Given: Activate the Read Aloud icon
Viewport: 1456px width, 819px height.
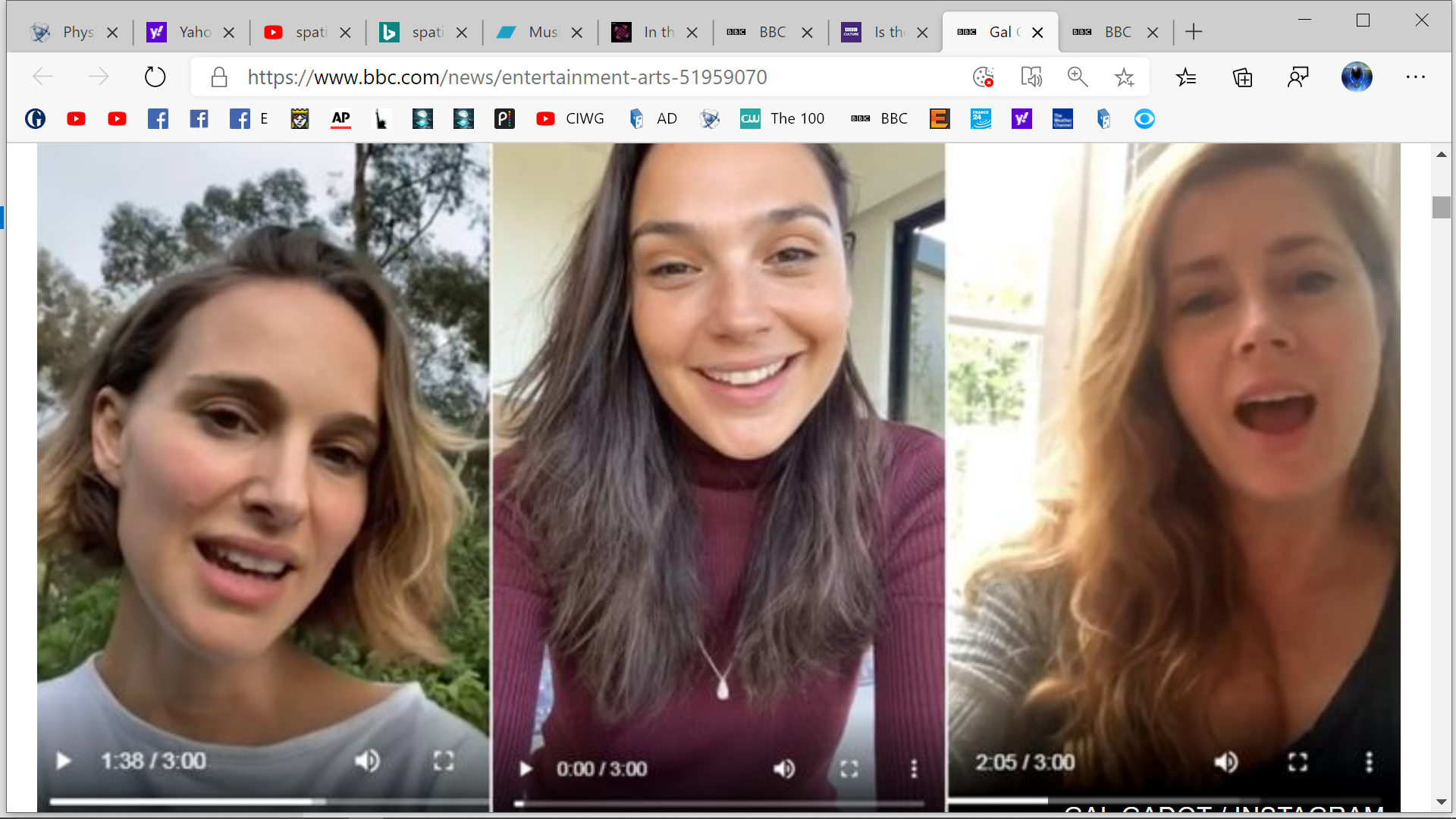Looking at the screenshot, I should (x=1031, y=77).
